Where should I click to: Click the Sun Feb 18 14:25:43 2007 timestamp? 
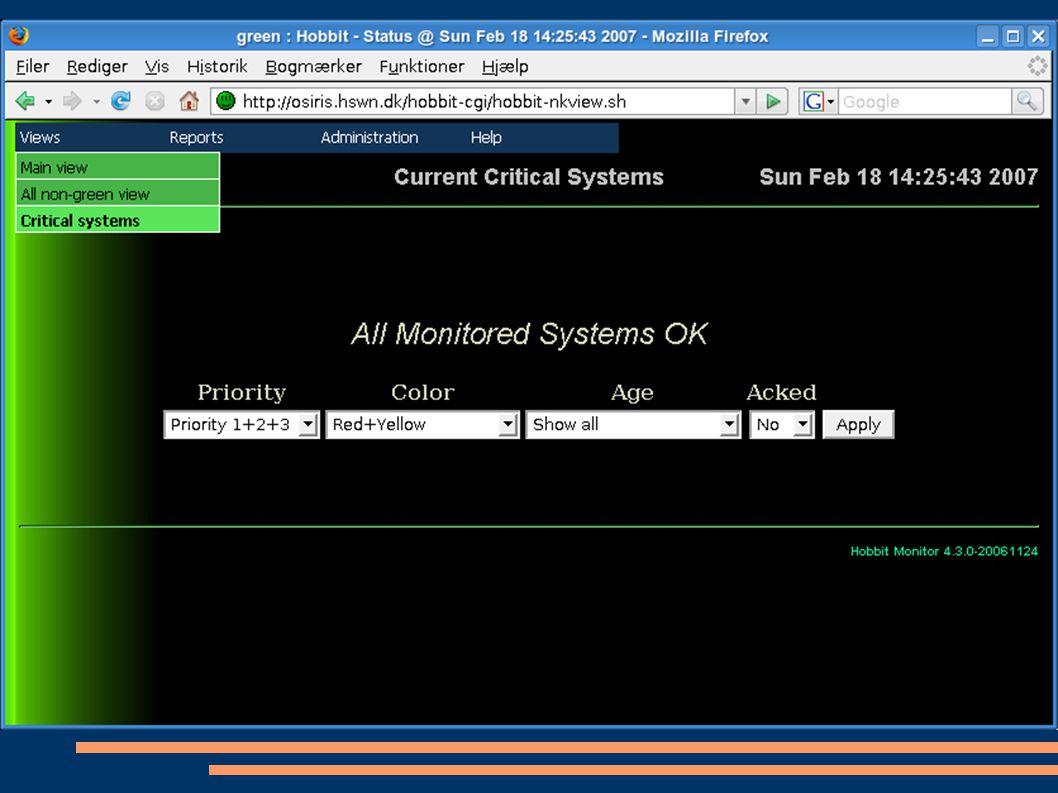tap(899, 177)
